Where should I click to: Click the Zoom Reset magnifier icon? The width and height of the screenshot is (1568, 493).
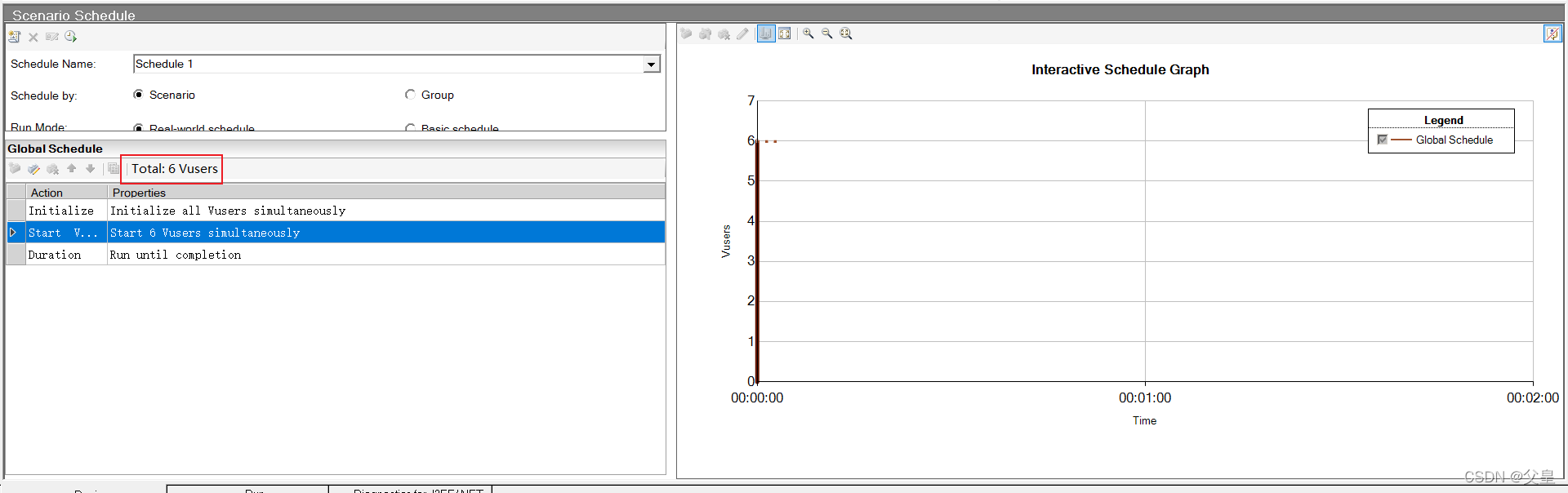coord(846,33)
